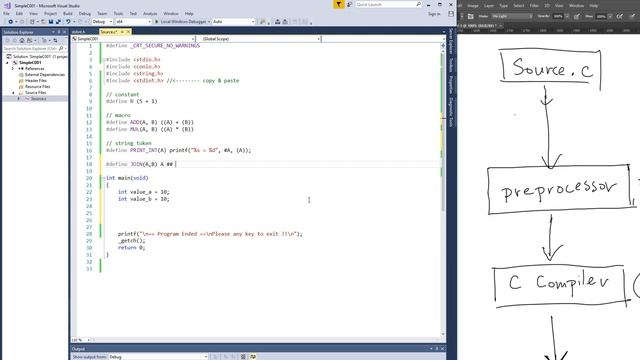Select the Resource Files folder

[x=37, y=87]
